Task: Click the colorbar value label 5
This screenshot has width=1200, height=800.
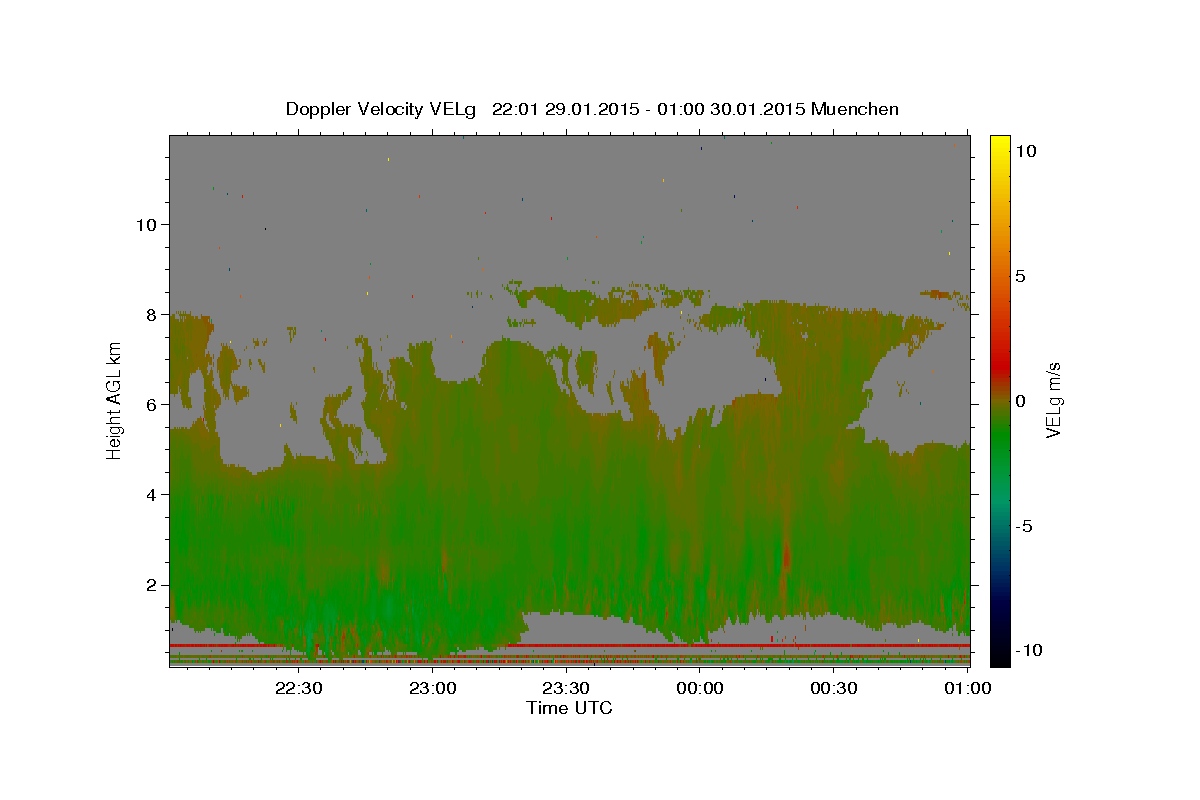Action: click(x=1021, y=276)
